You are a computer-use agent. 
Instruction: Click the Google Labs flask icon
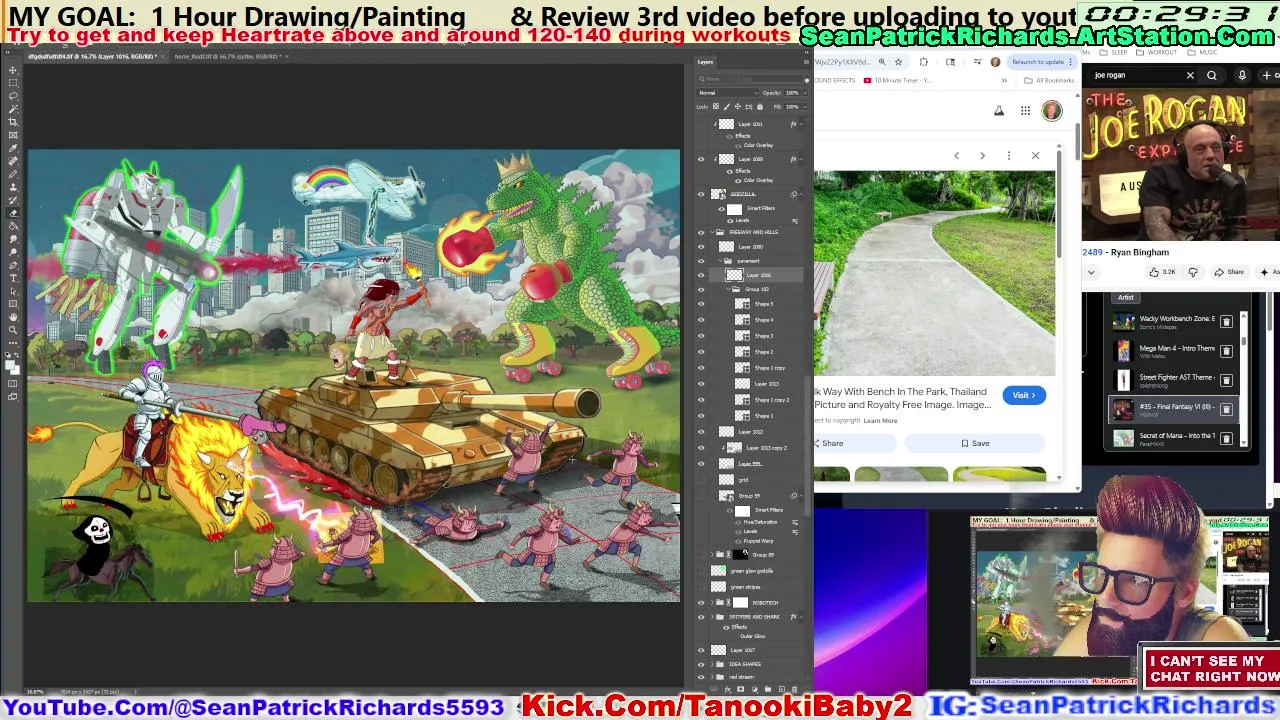pyautogui.click(x=998, y=111)
